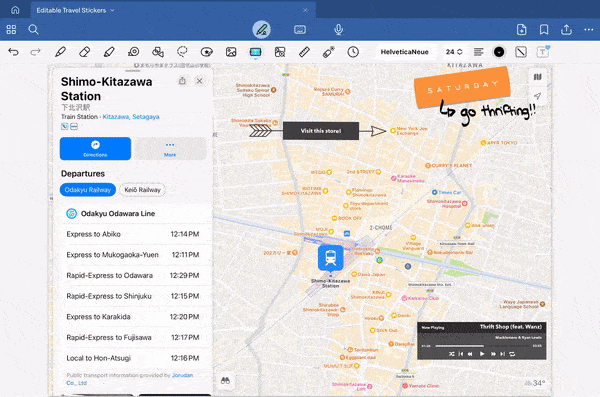Viewport: 600px width, 397px height.
Task: Close the Shimo-Kitazawa Station card
Action: click(x=199, y=81)
